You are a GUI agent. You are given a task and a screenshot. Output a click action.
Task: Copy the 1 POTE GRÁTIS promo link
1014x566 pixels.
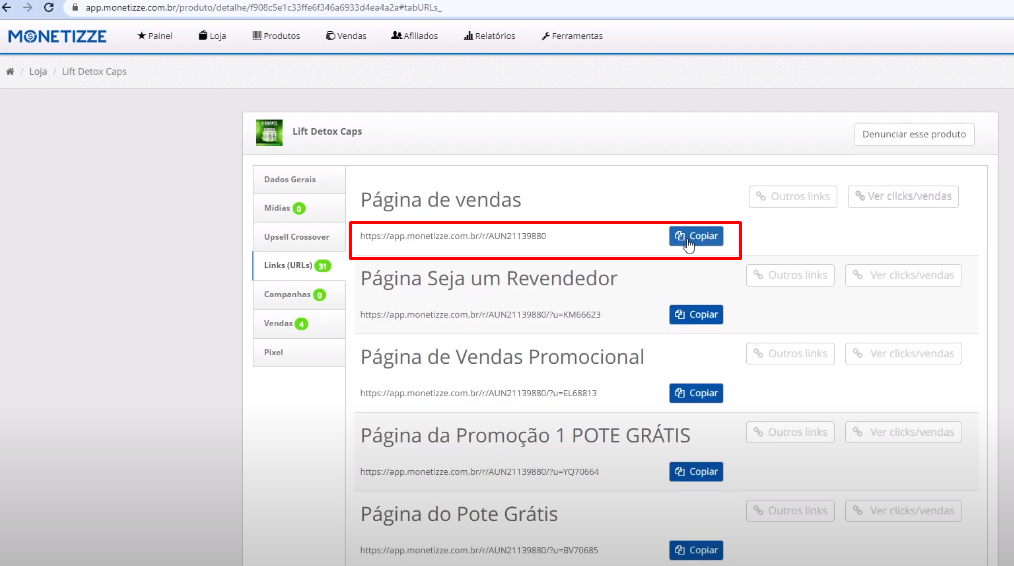[x=696, y=472]
